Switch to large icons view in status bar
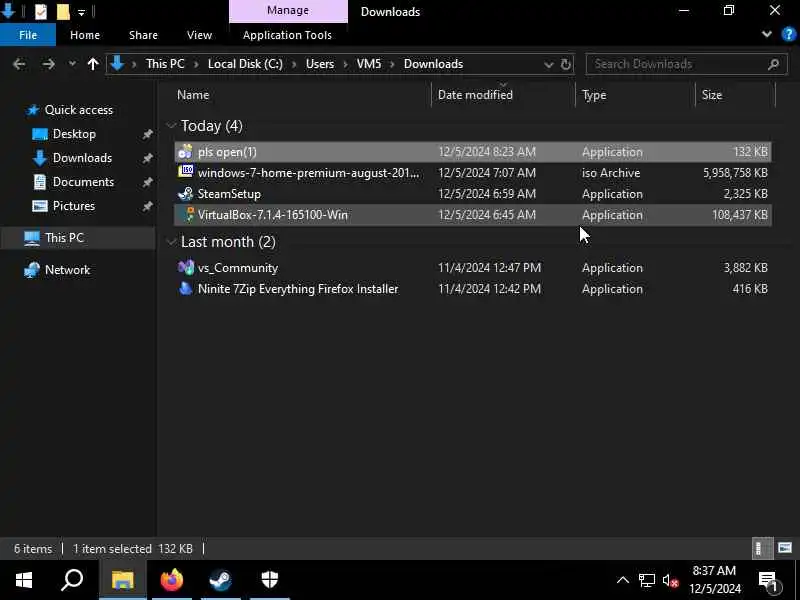This screenshot has width=800, height=600. pos(785,548)
